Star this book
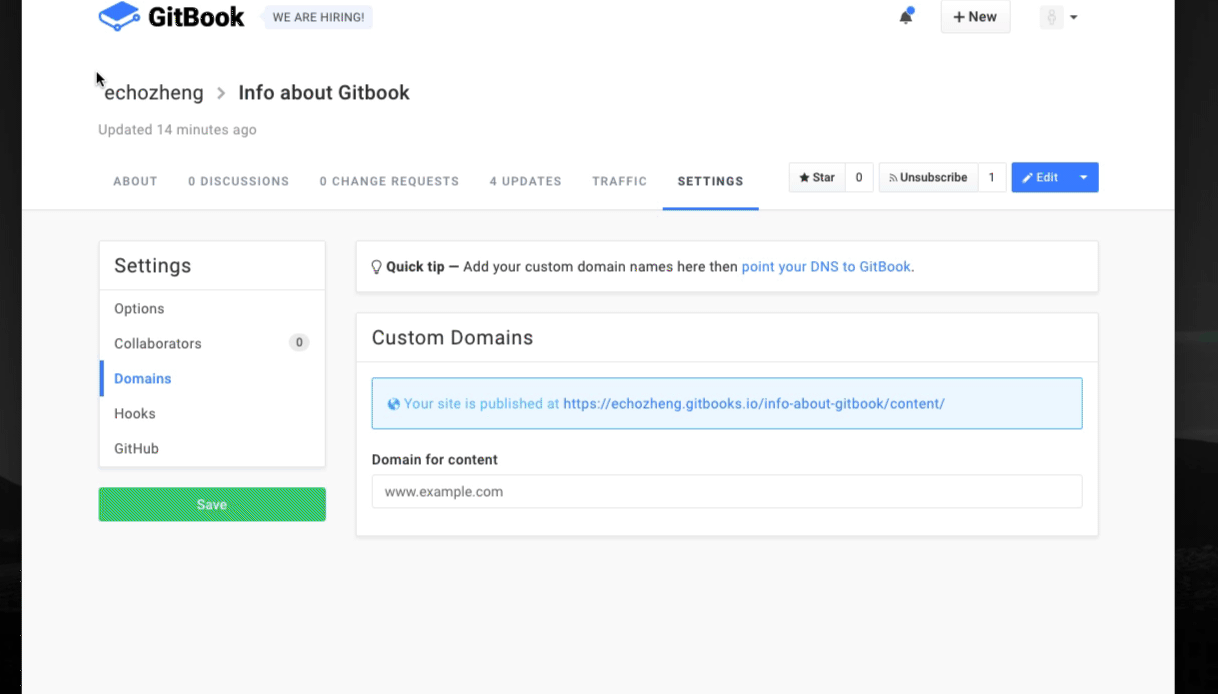The image size is (1218, 694). tap(817, 177)
